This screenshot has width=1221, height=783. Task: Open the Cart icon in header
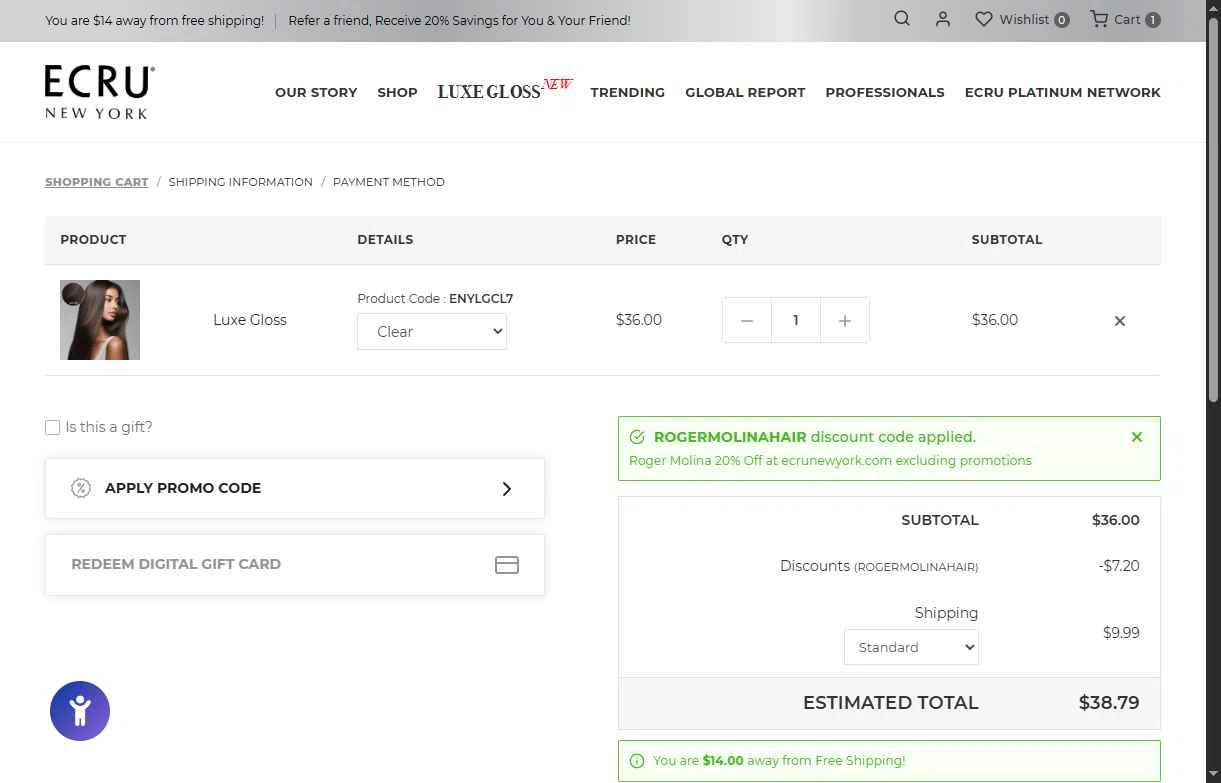point(1125,19)
